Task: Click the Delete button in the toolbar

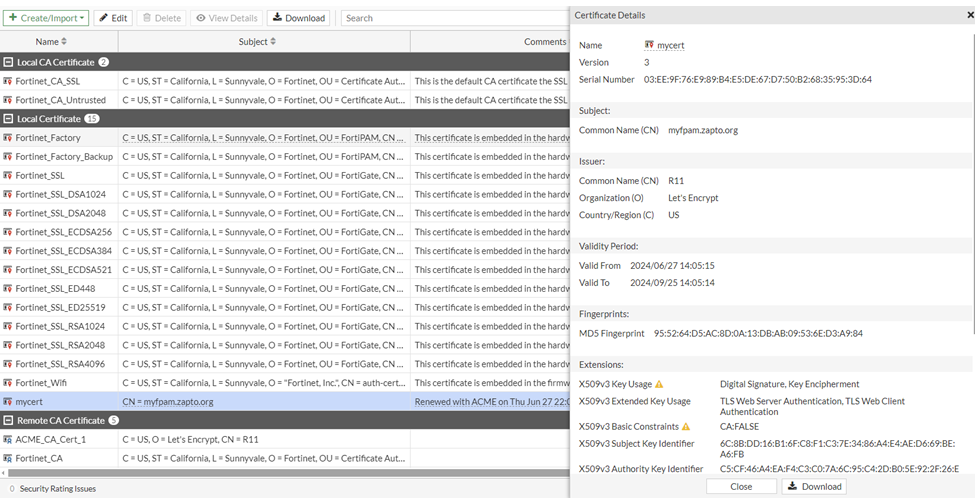Action: 162,18
